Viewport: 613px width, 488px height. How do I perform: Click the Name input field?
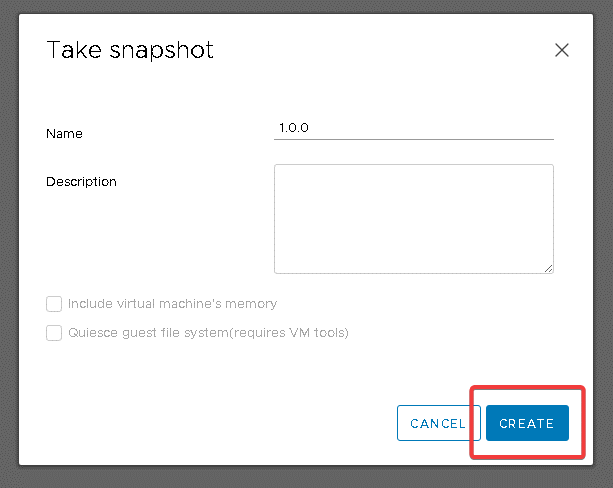click(x=413, y=128)
